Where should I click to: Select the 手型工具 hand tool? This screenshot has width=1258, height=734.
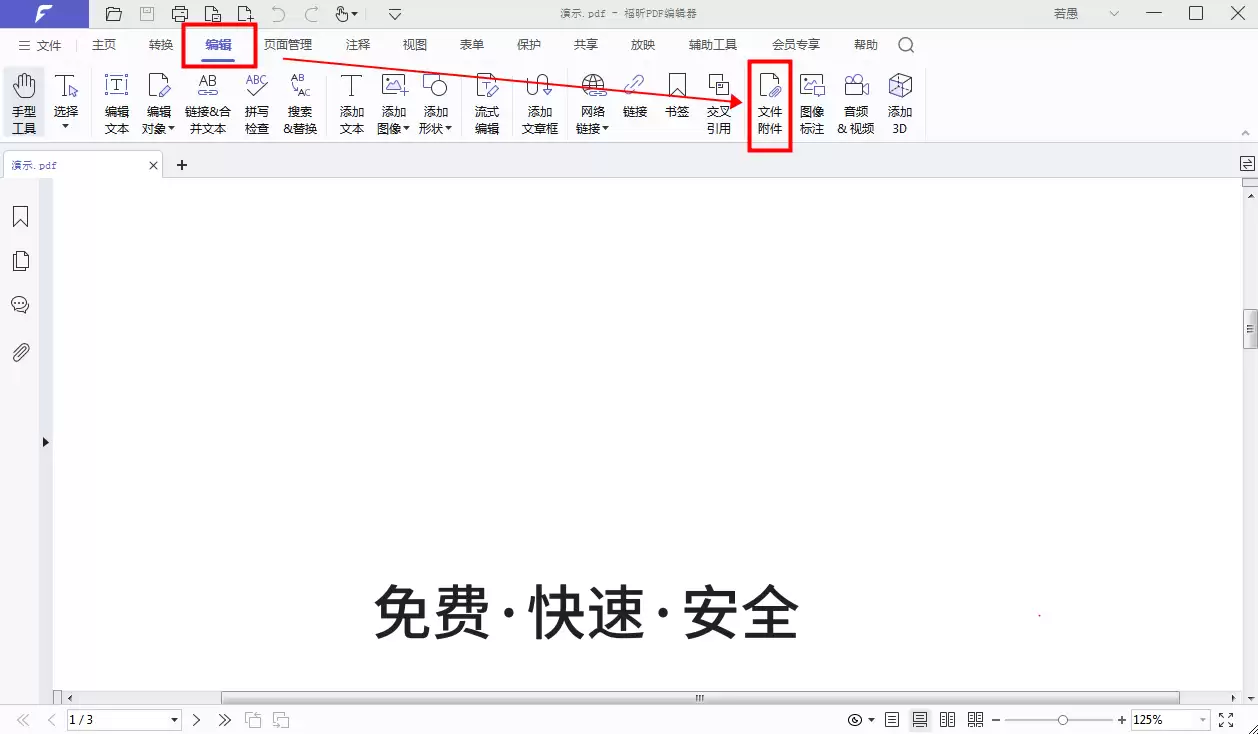click(x=23, y=103)
